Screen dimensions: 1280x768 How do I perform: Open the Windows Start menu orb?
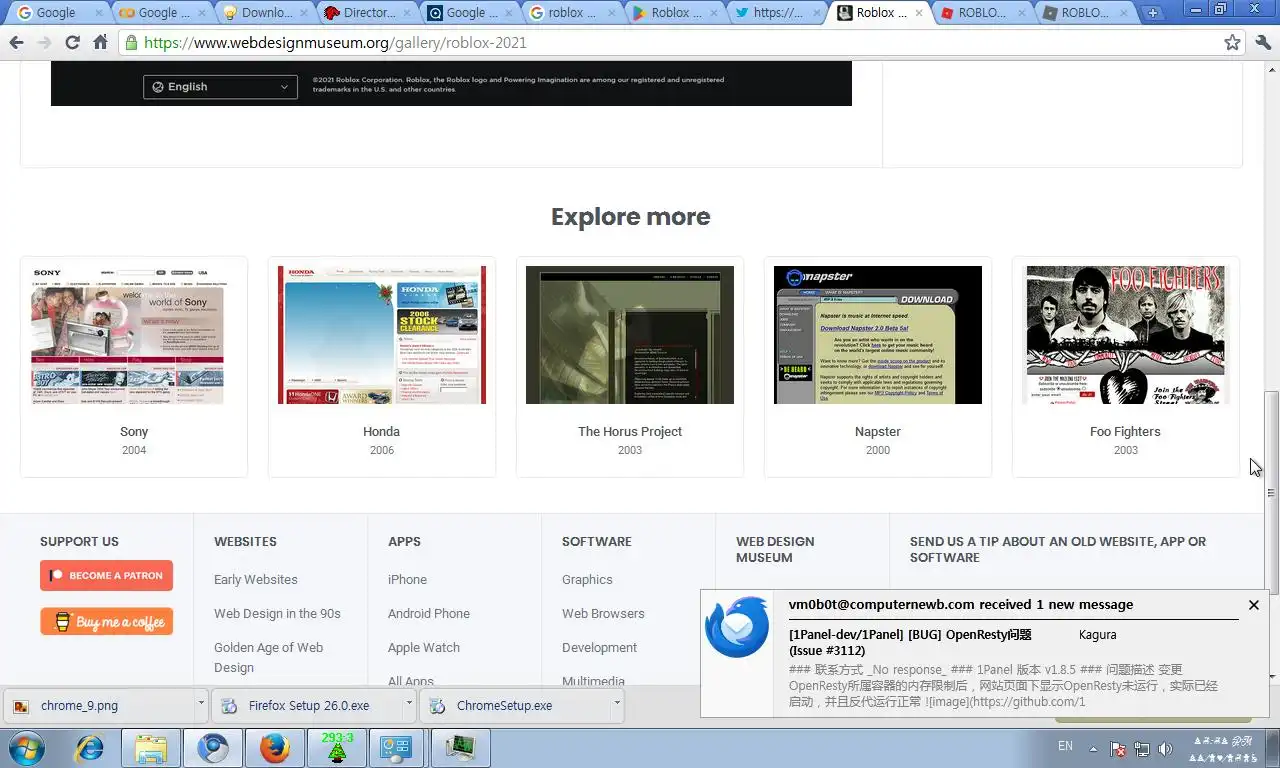coord(27,748)
